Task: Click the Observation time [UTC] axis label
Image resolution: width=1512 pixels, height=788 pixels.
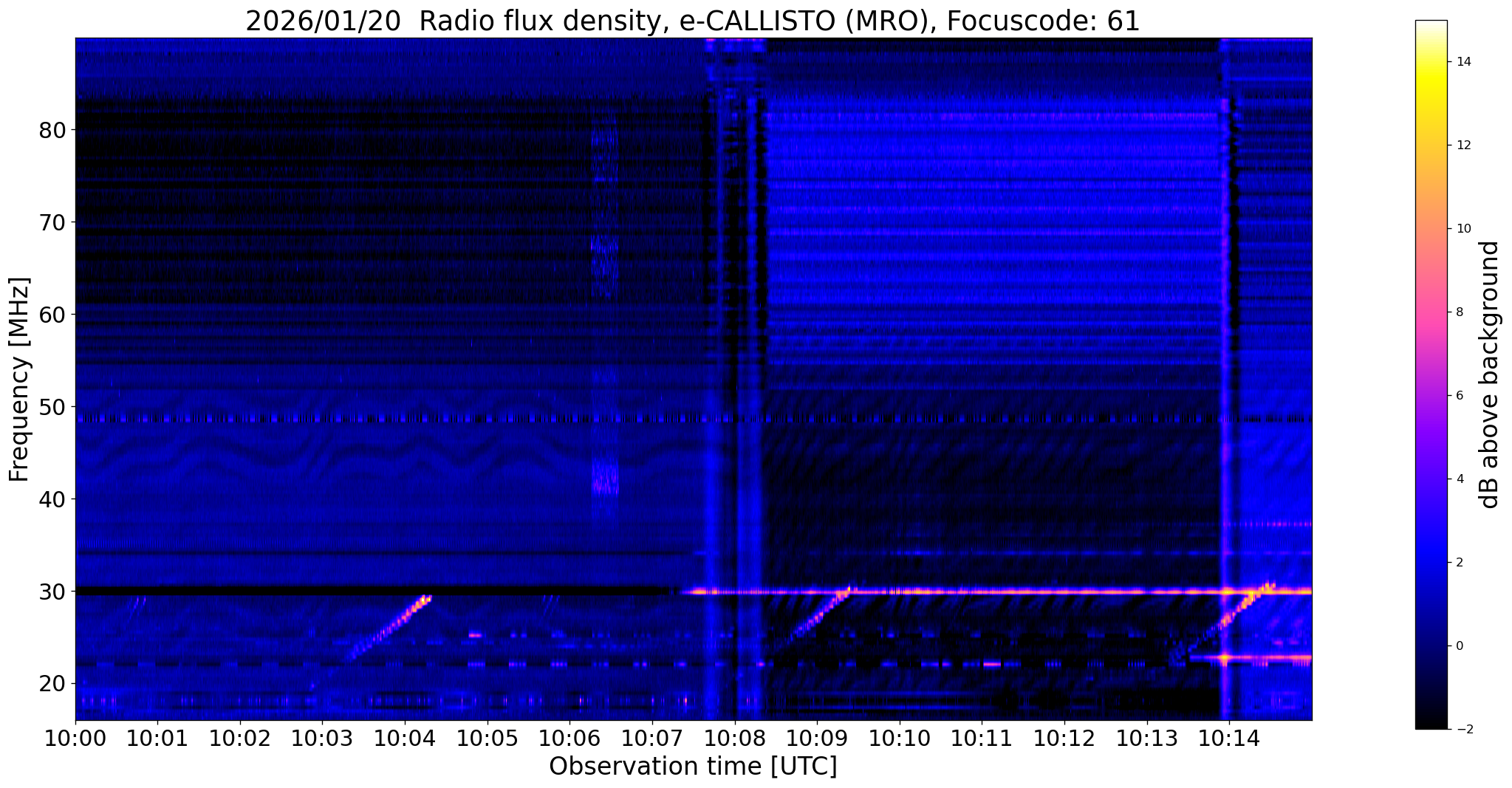Action: [693, 767]
